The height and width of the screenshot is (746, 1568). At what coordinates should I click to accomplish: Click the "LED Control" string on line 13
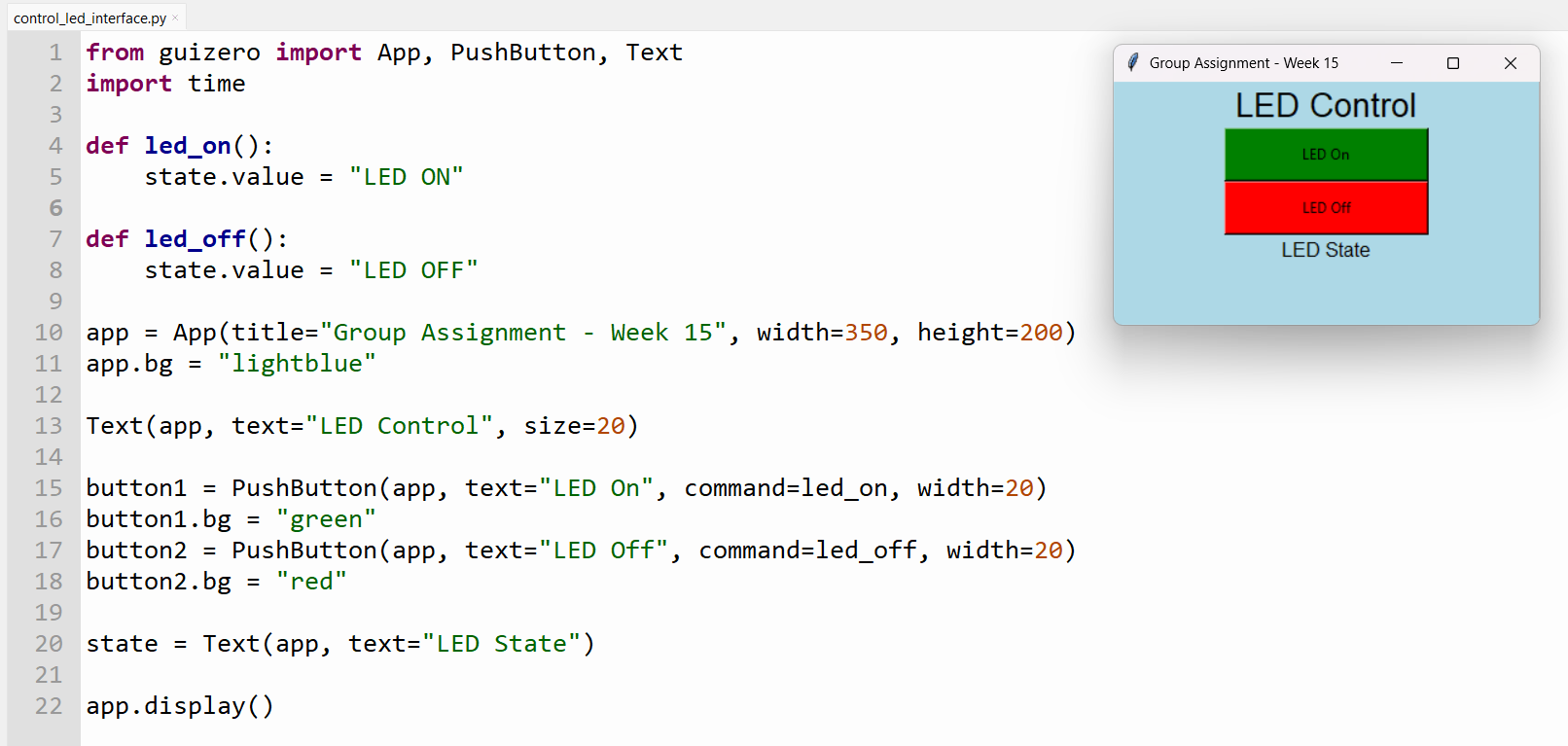[x=400, y=426]
